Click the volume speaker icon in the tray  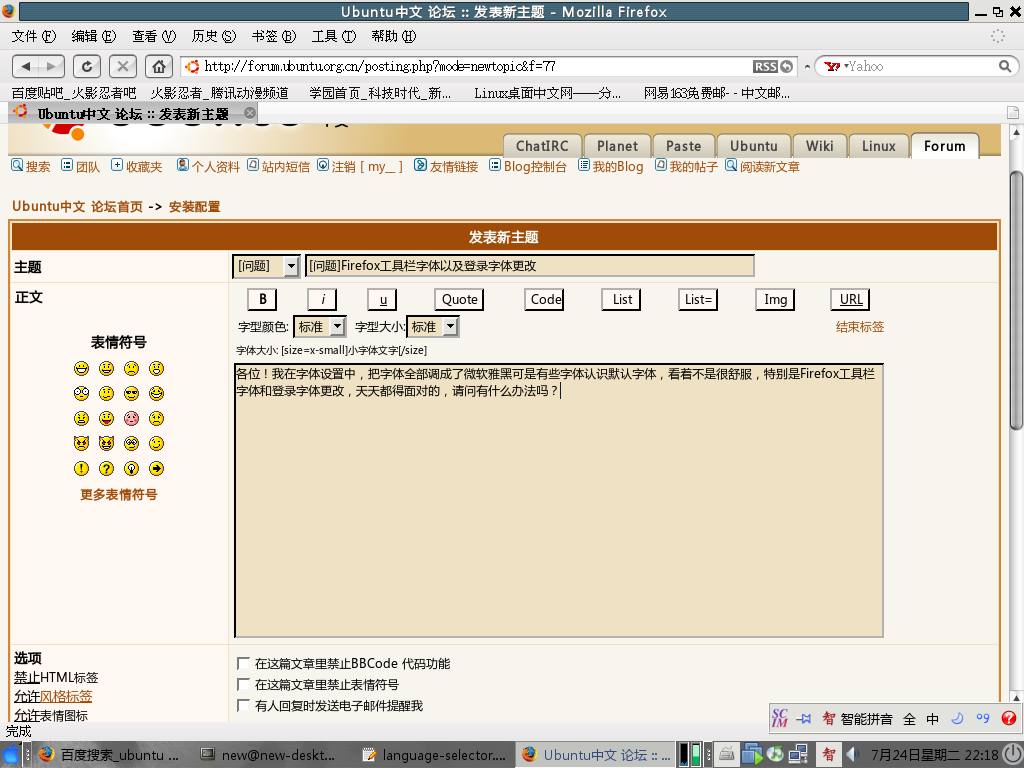[852, 755]
